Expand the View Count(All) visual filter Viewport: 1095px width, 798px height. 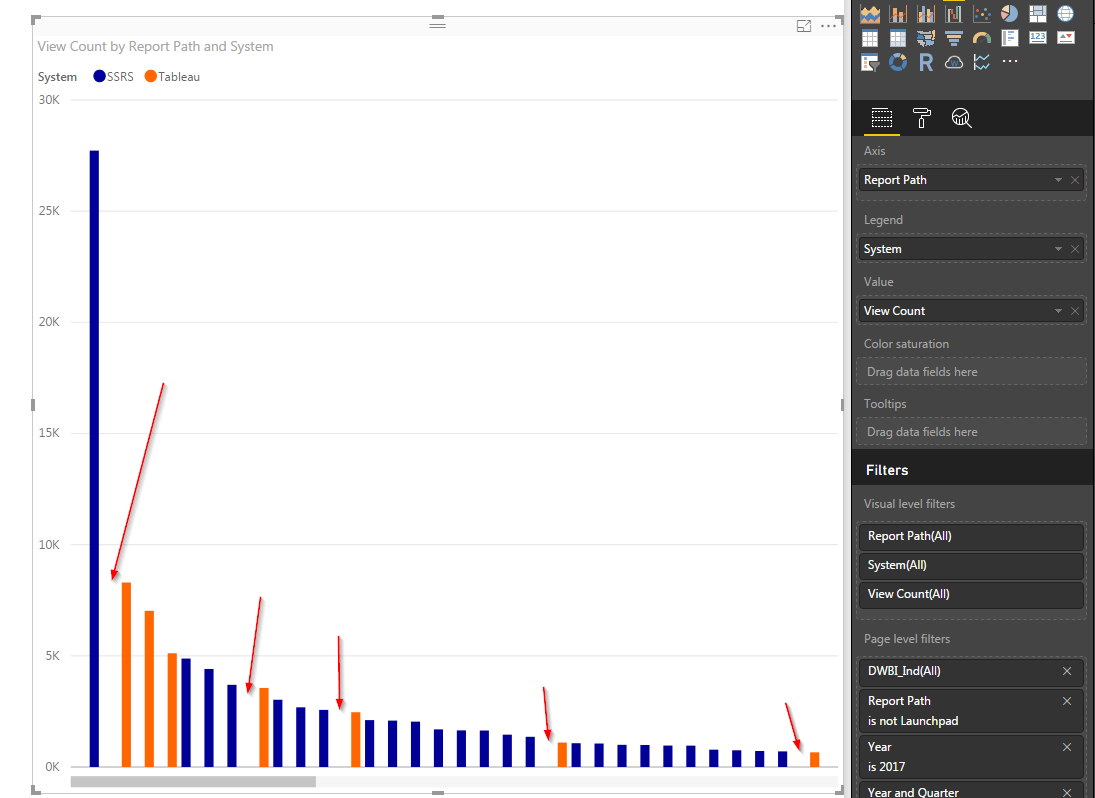point(971,594)
